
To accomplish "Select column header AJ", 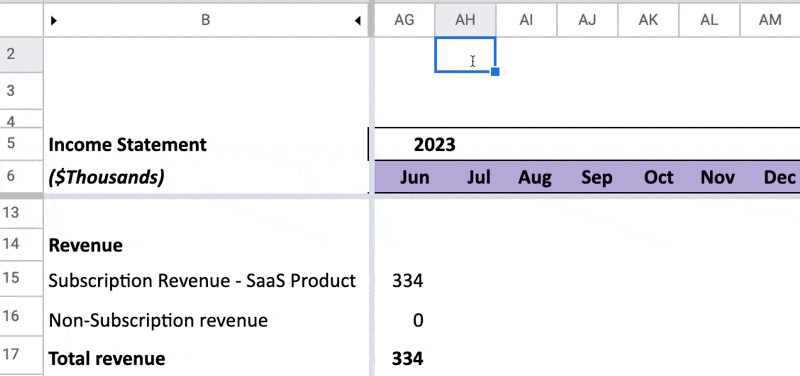I will [x=587, y=20].
